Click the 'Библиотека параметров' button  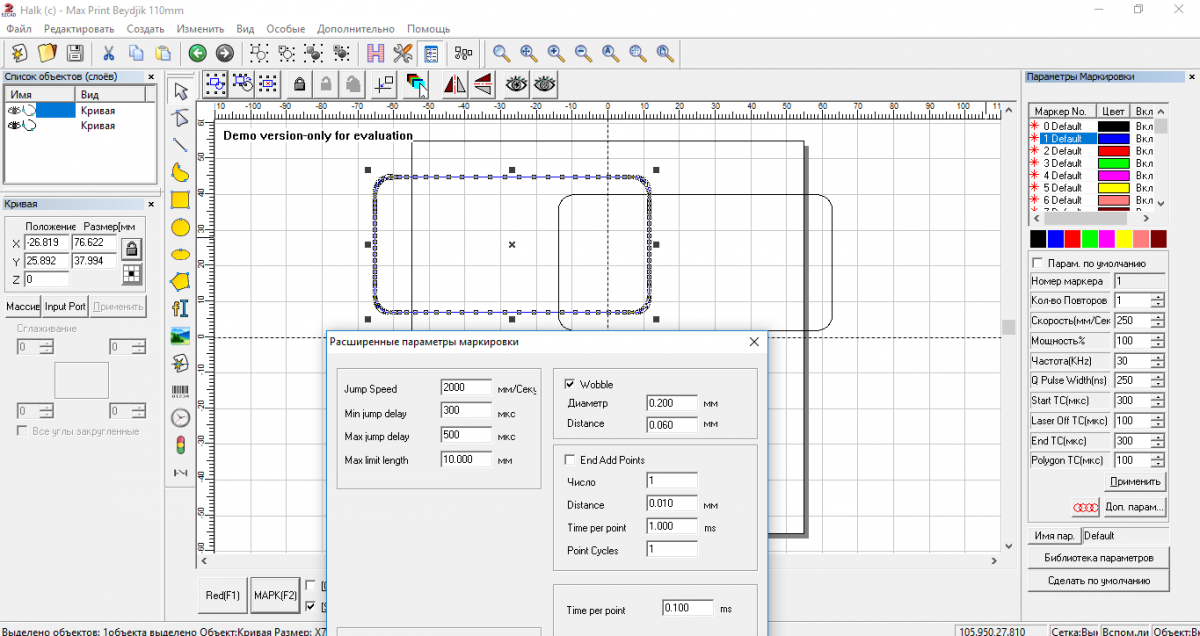(x=1099, y=558)
